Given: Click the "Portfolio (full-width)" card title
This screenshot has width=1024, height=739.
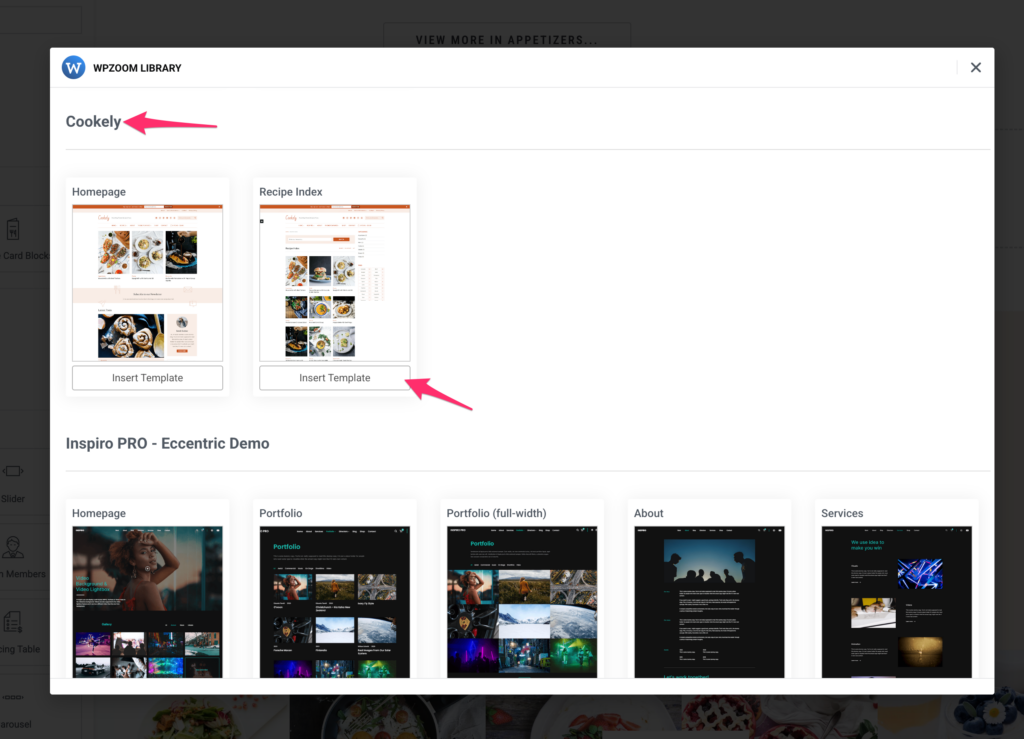Looking at the screenshot, I should (x=496, y=513).
